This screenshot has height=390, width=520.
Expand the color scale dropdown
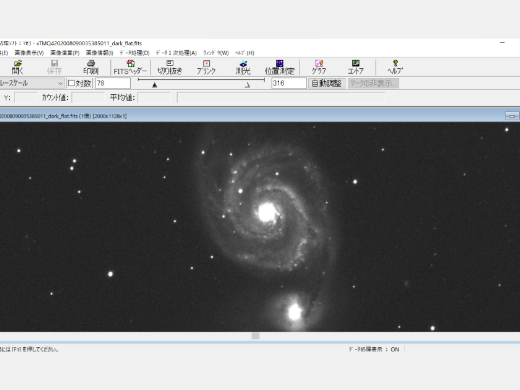pos(60,83)
